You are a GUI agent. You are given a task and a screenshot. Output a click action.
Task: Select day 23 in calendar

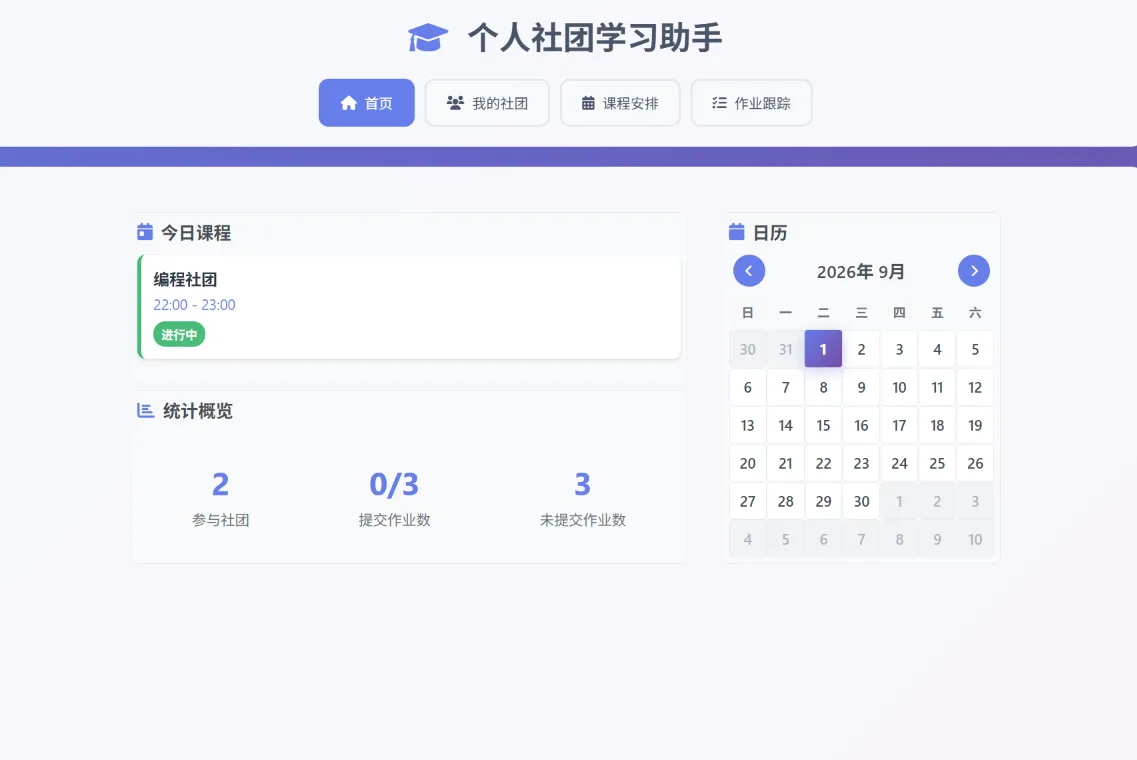coord(861,463)
